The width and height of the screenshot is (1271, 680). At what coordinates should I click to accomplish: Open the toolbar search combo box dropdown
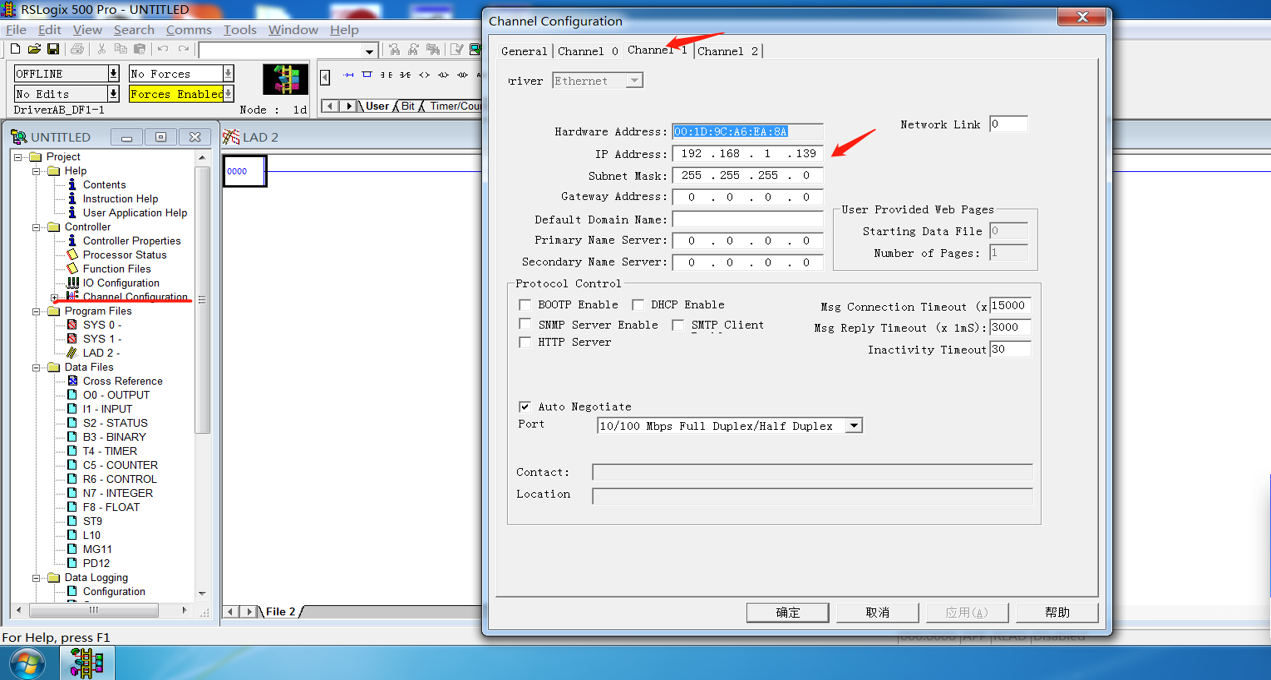369,51
